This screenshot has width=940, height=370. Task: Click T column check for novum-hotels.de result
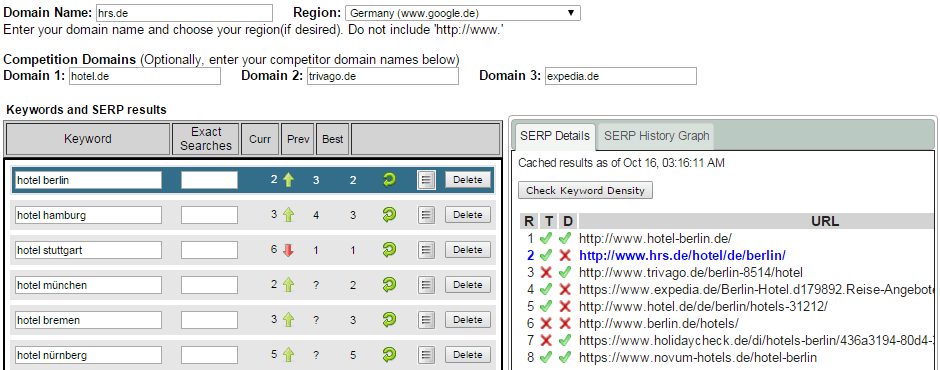(546, 358)
